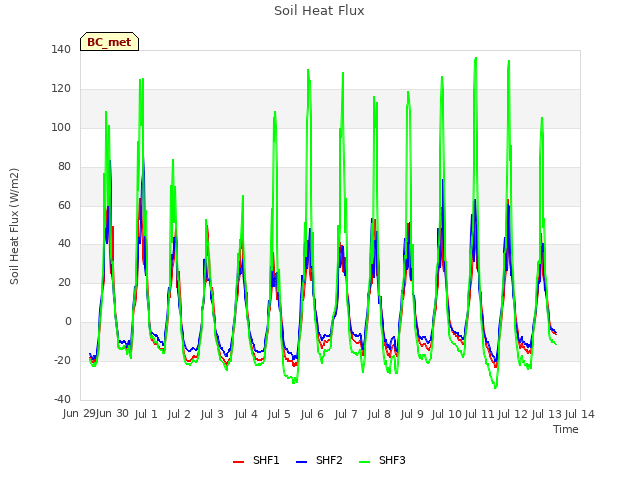Click the 20 y-axis tick label
Viewport: 640px width, 480px height.
coord(64,282)
